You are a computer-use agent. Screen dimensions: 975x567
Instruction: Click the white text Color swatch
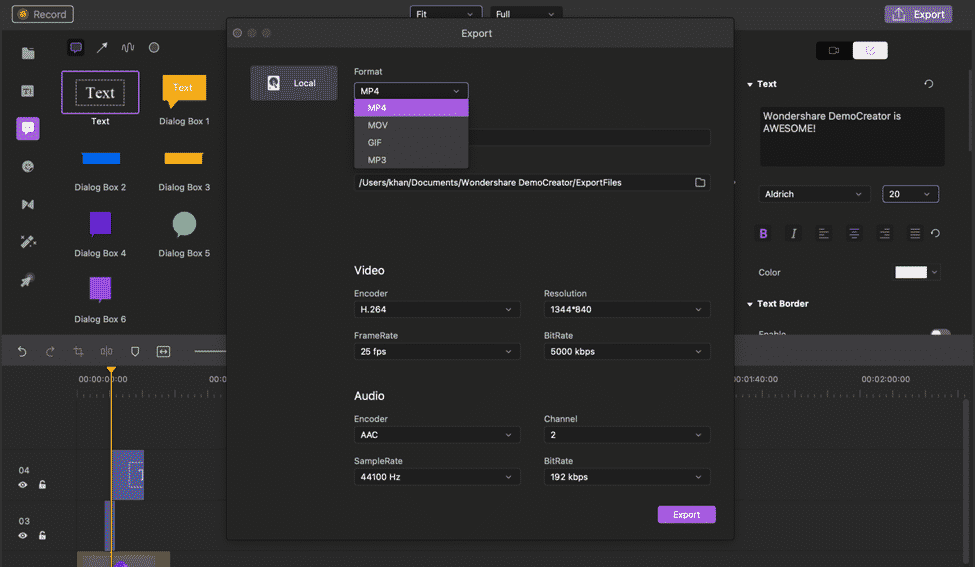pos(911,272)
